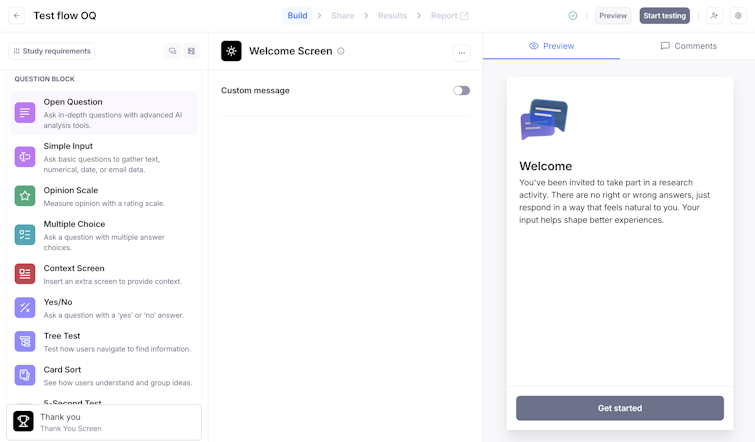The height and width of the screenshot is (442, 755).
Task: Click the Welcome Screen sun icon
Action: (231, 51)
